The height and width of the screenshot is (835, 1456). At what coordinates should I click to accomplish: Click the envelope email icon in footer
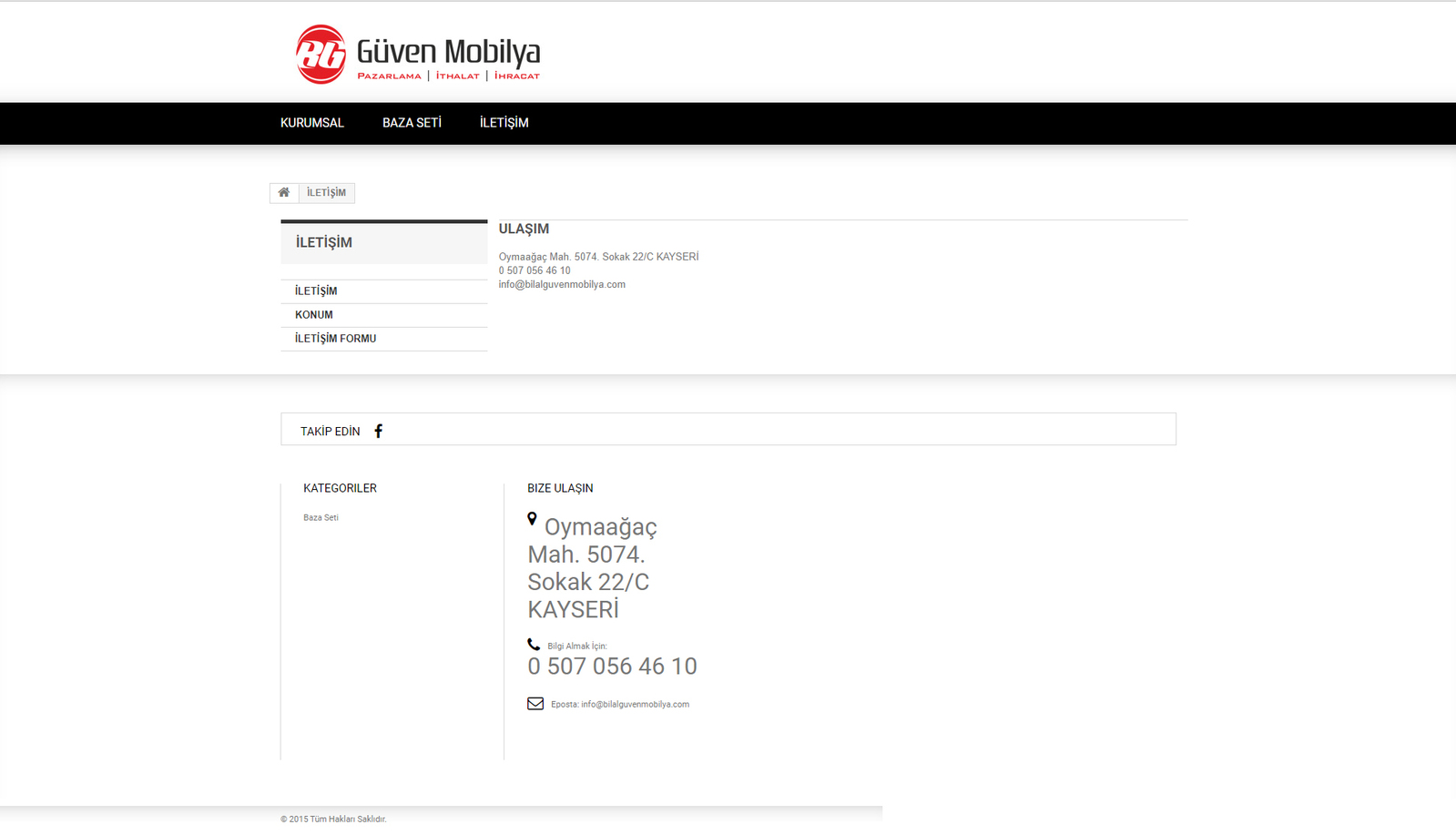pos(535,703)
